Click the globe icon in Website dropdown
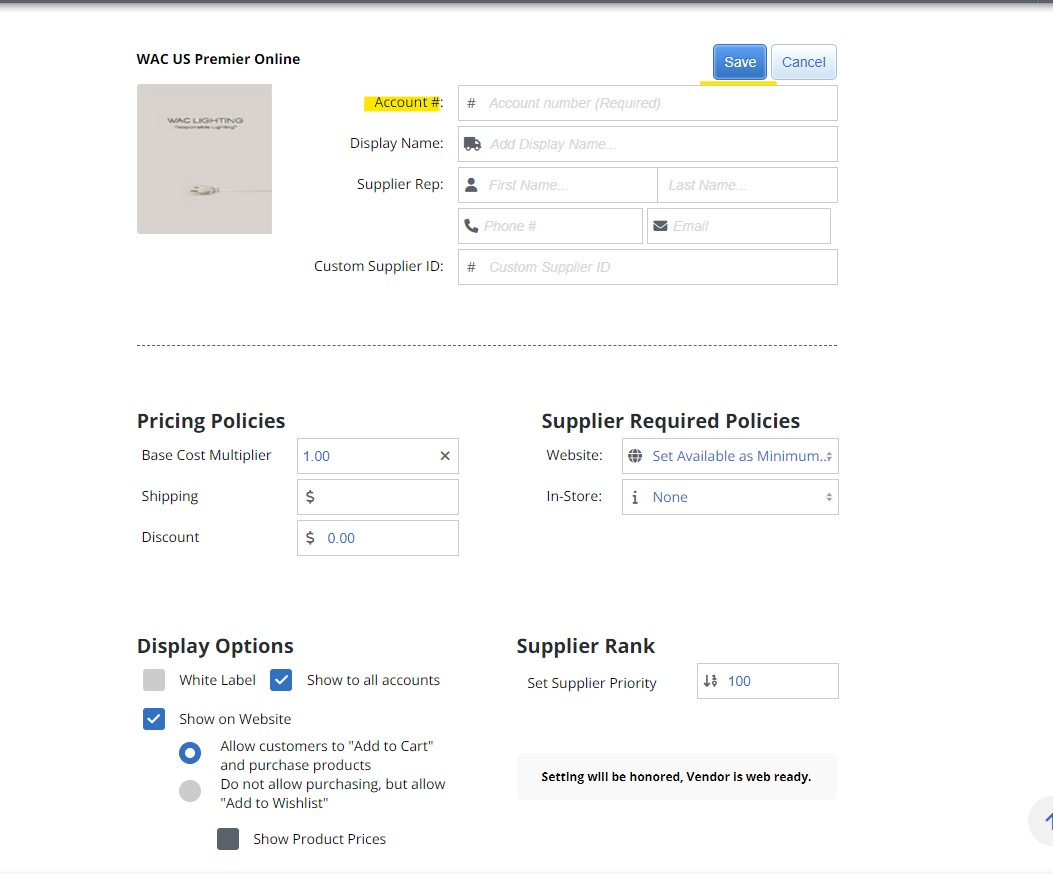1053x874 pixels. pos(635,456)
